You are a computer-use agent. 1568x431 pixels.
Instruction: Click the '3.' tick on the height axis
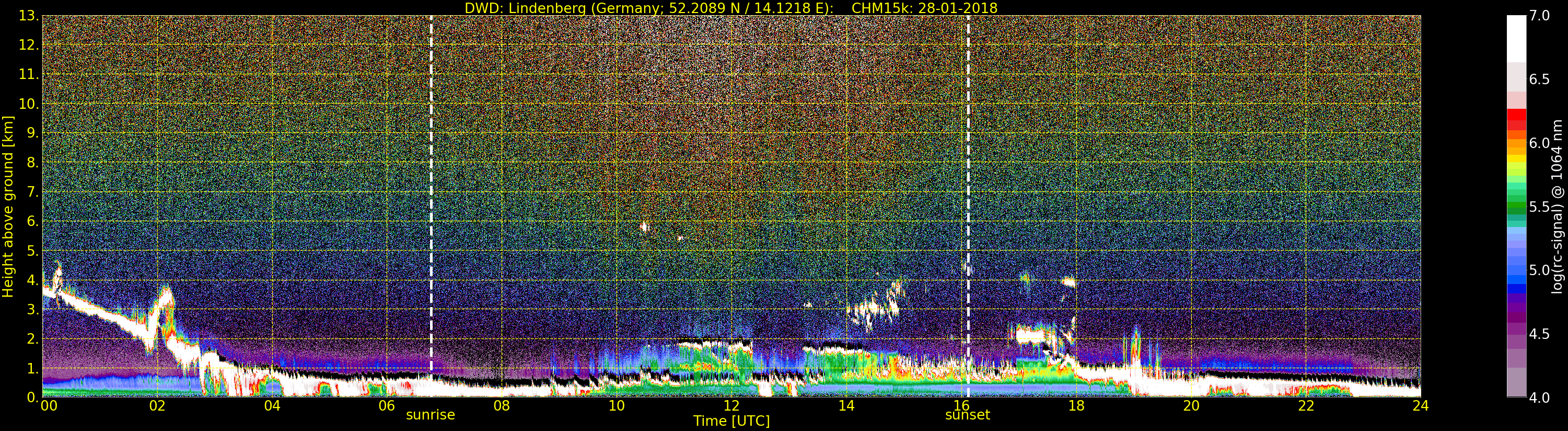pyautogui.click(x=33, y=309)
